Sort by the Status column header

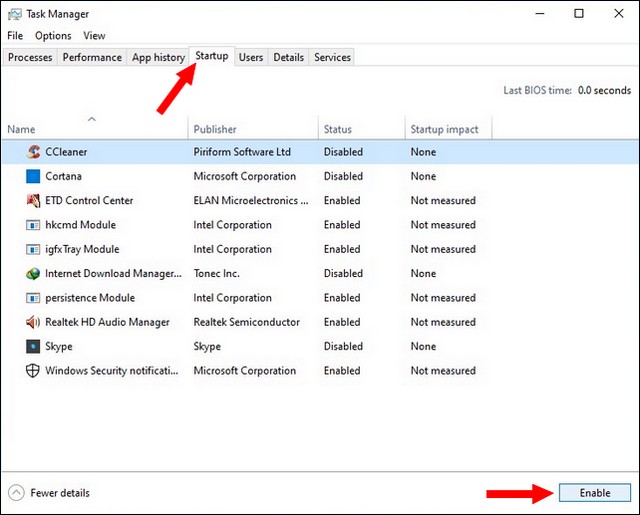pyautogui.click(x=362, y=128)
